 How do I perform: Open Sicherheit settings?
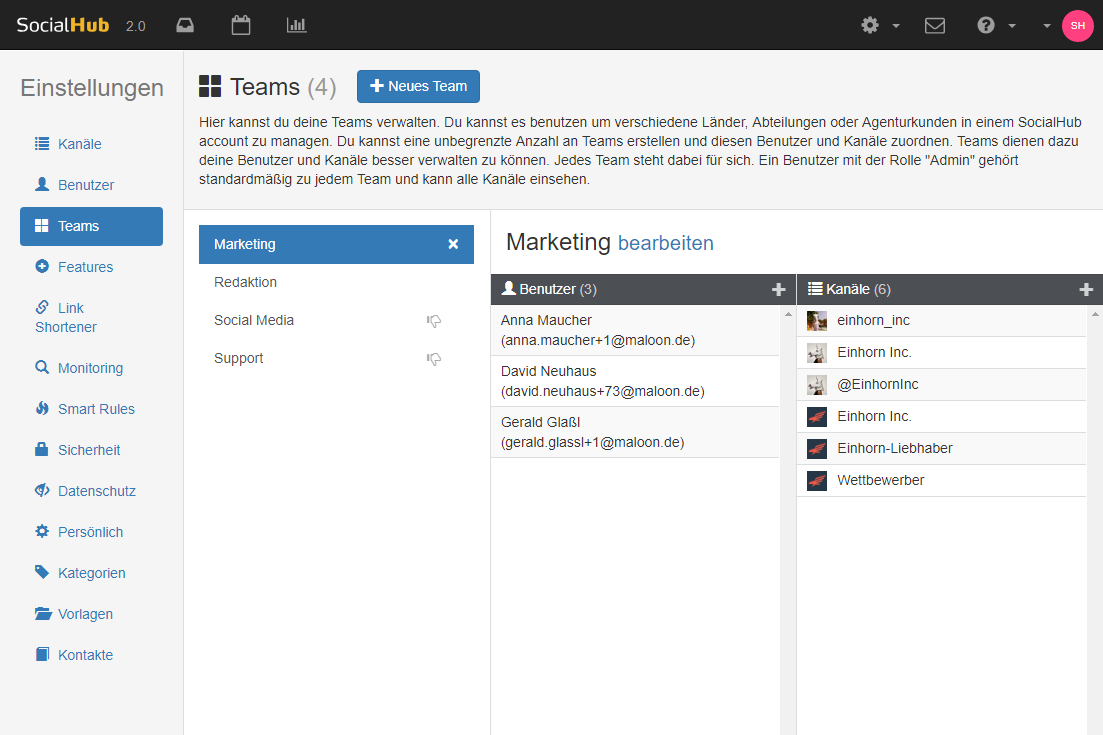(91, 450)
